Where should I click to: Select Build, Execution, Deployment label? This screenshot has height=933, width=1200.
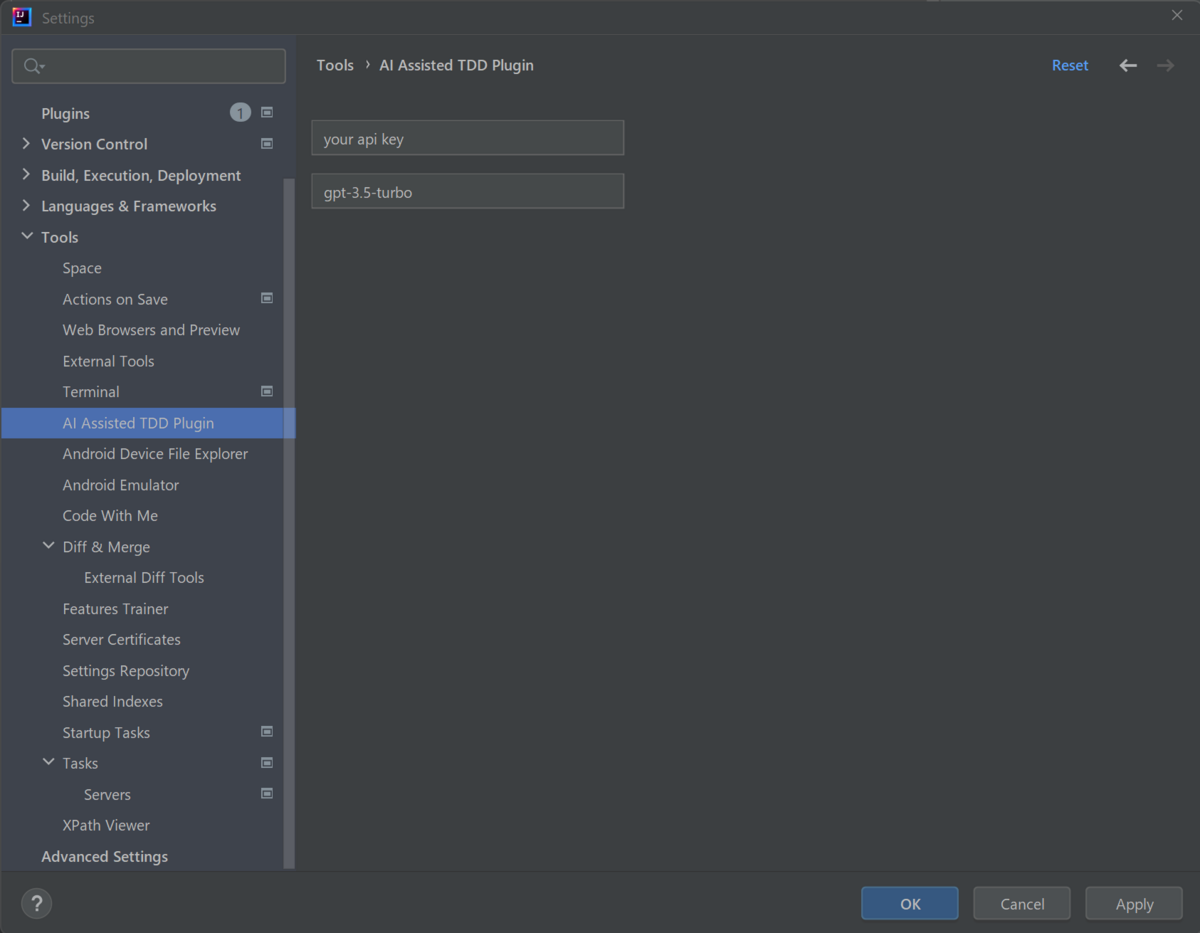141,175
